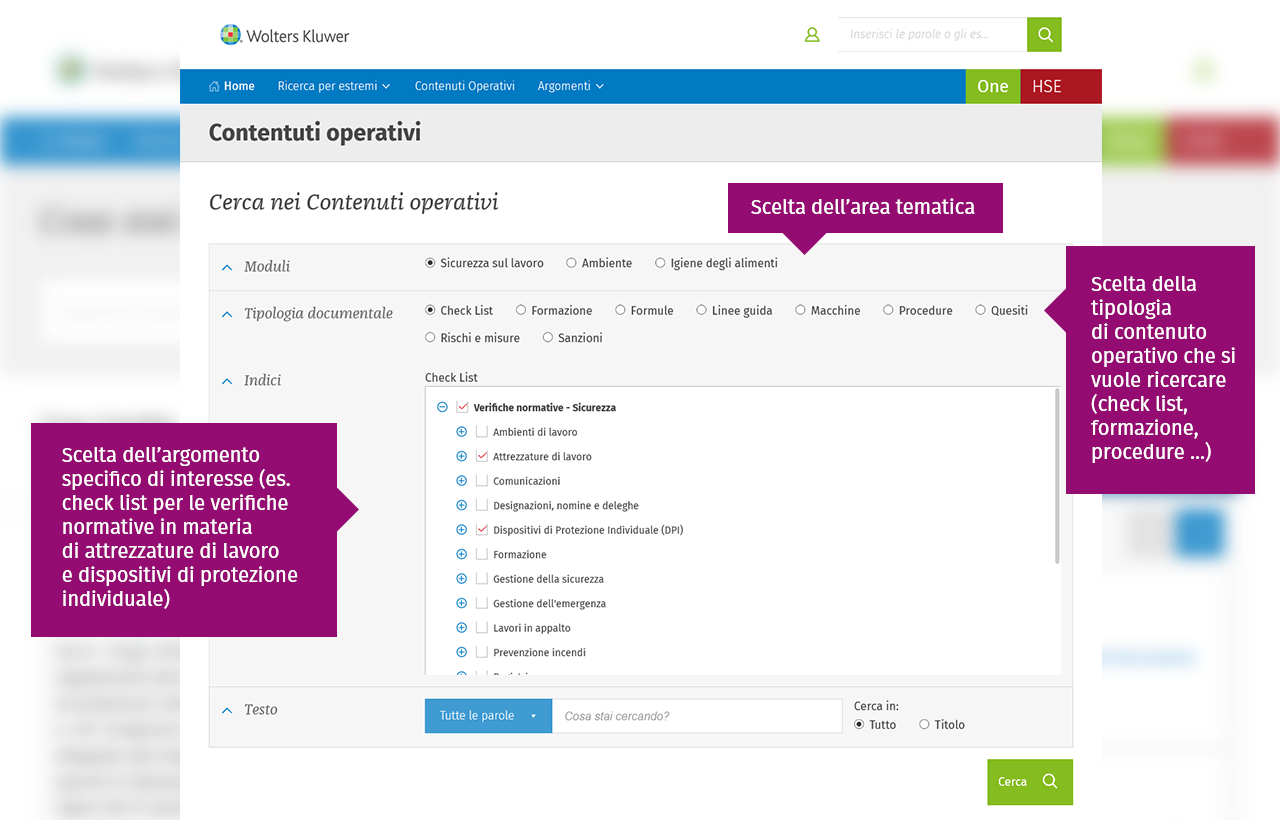Expand Dispositivi di Protezione Individuale node
1280x820 pixels.
(x=462, y=530)
